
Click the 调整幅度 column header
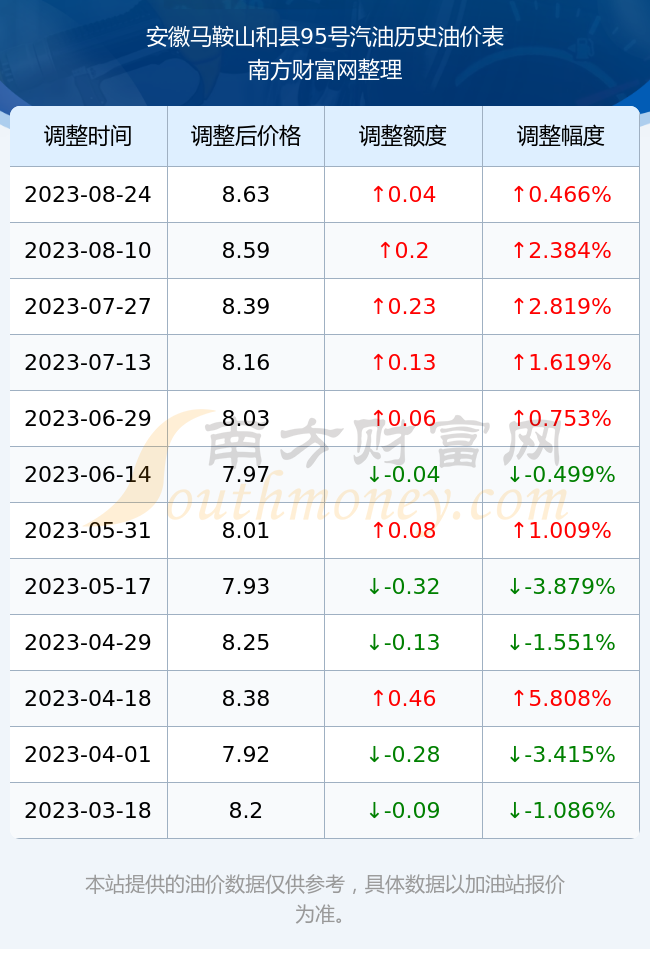coord(561,136)
